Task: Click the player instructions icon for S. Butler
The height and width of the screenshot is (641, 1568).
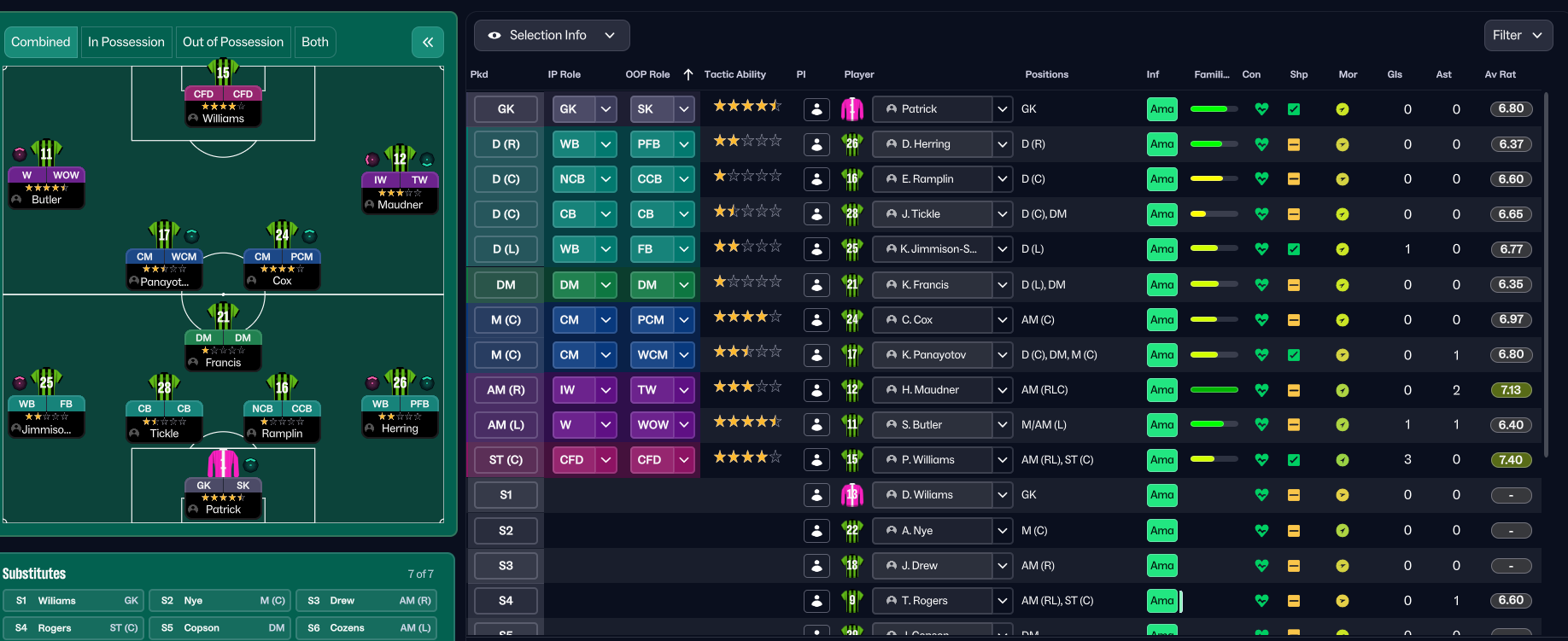Action: tap(816, 425)
